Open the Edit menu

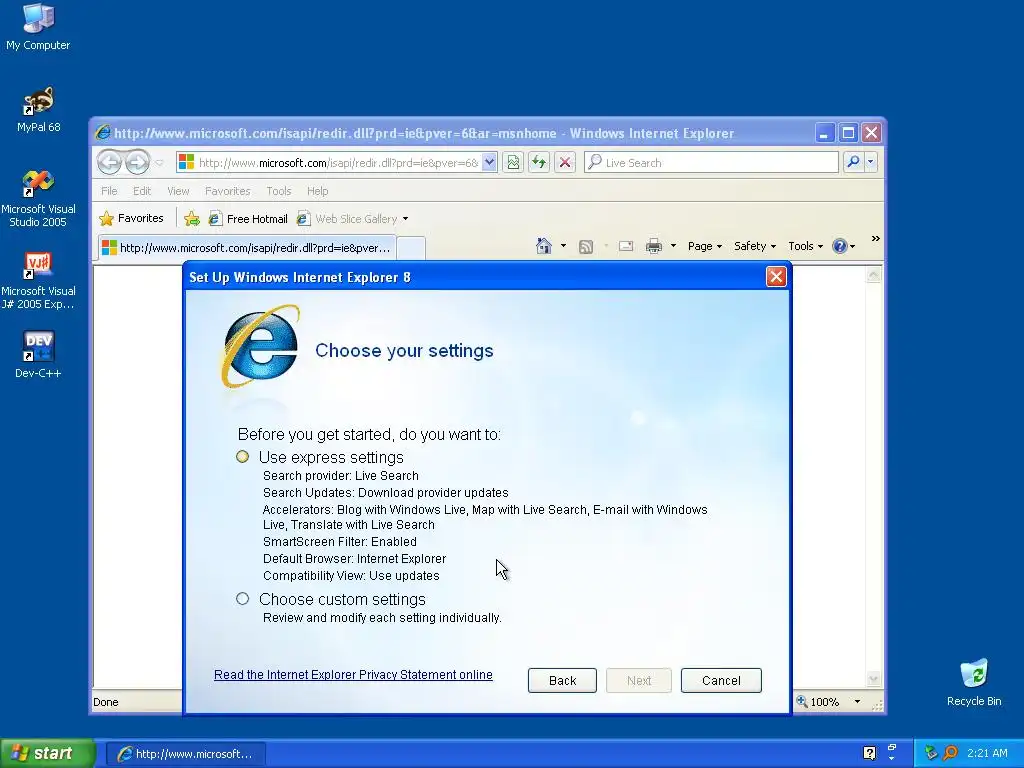tap(142, 191)
